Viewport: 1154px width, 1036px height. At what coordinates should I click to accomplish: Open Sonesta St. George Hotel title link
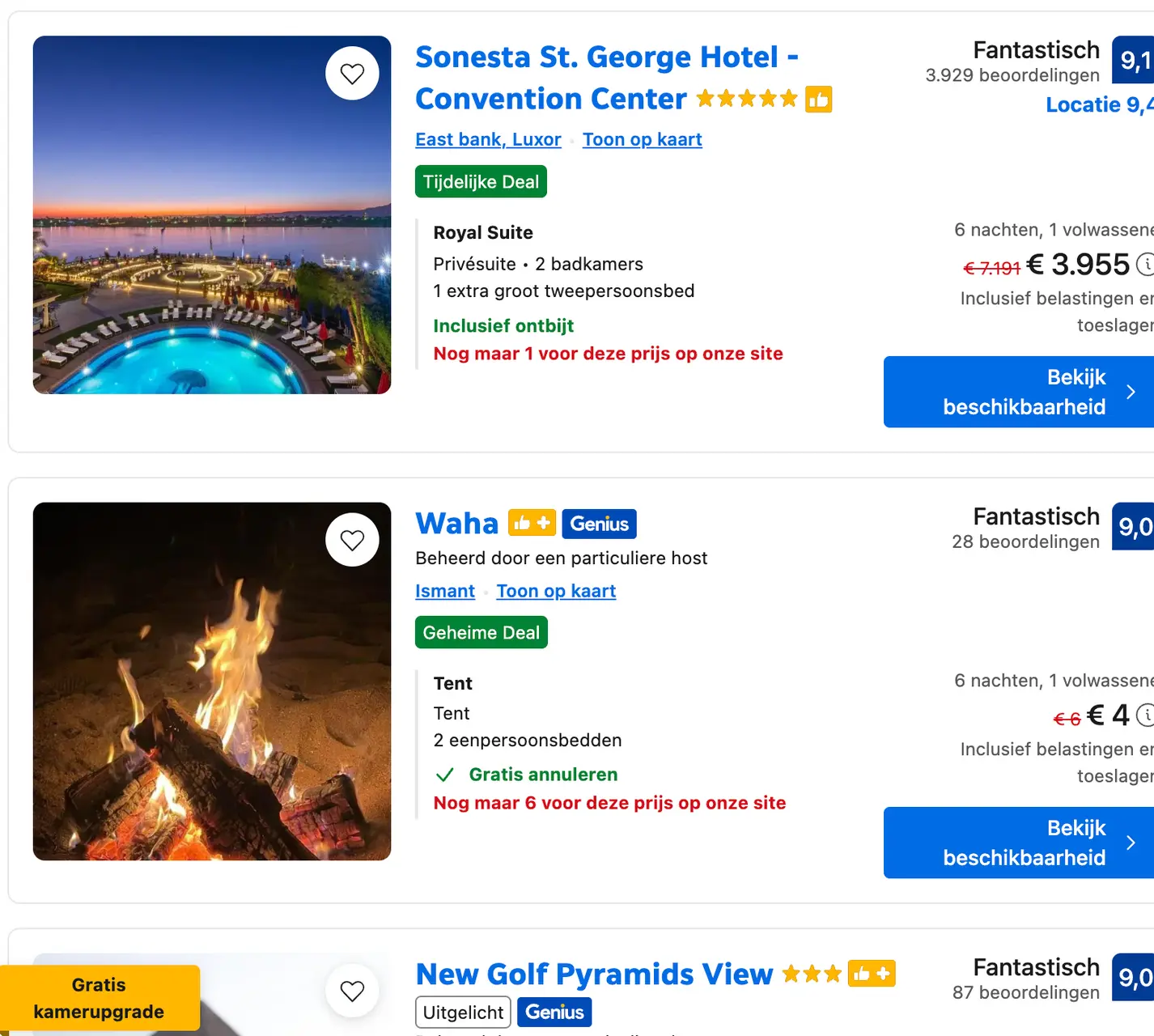click(x=607, y=78)
